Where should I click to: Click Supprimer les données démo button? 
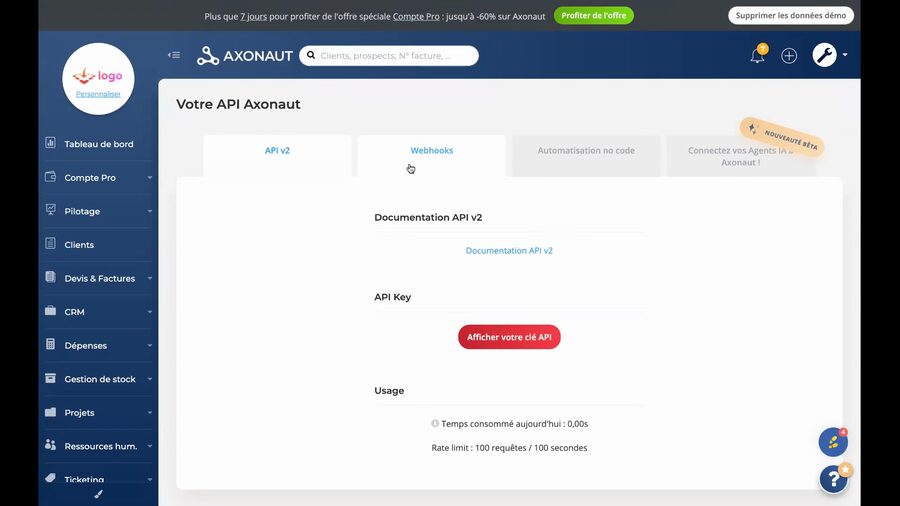coord(790,15)
